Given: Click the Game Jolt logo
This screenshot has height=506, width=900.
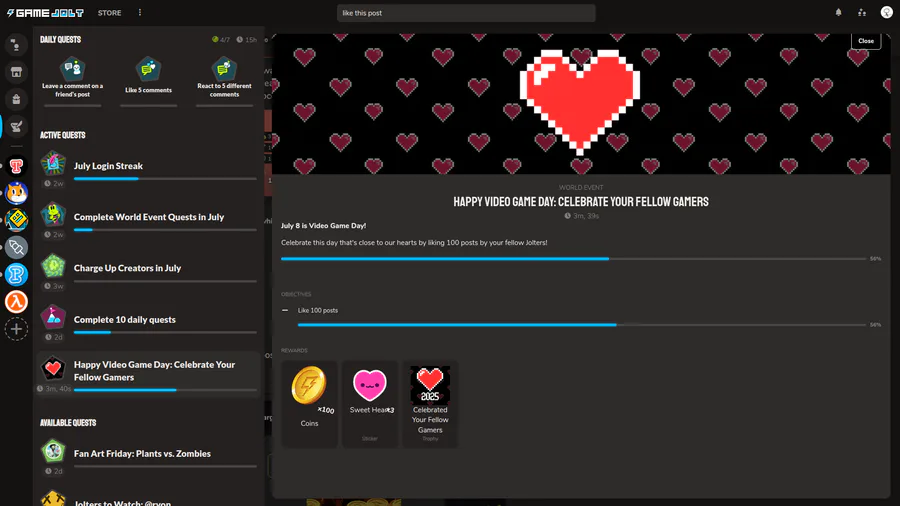Looking at the screenshot, I should click(45, 13).
